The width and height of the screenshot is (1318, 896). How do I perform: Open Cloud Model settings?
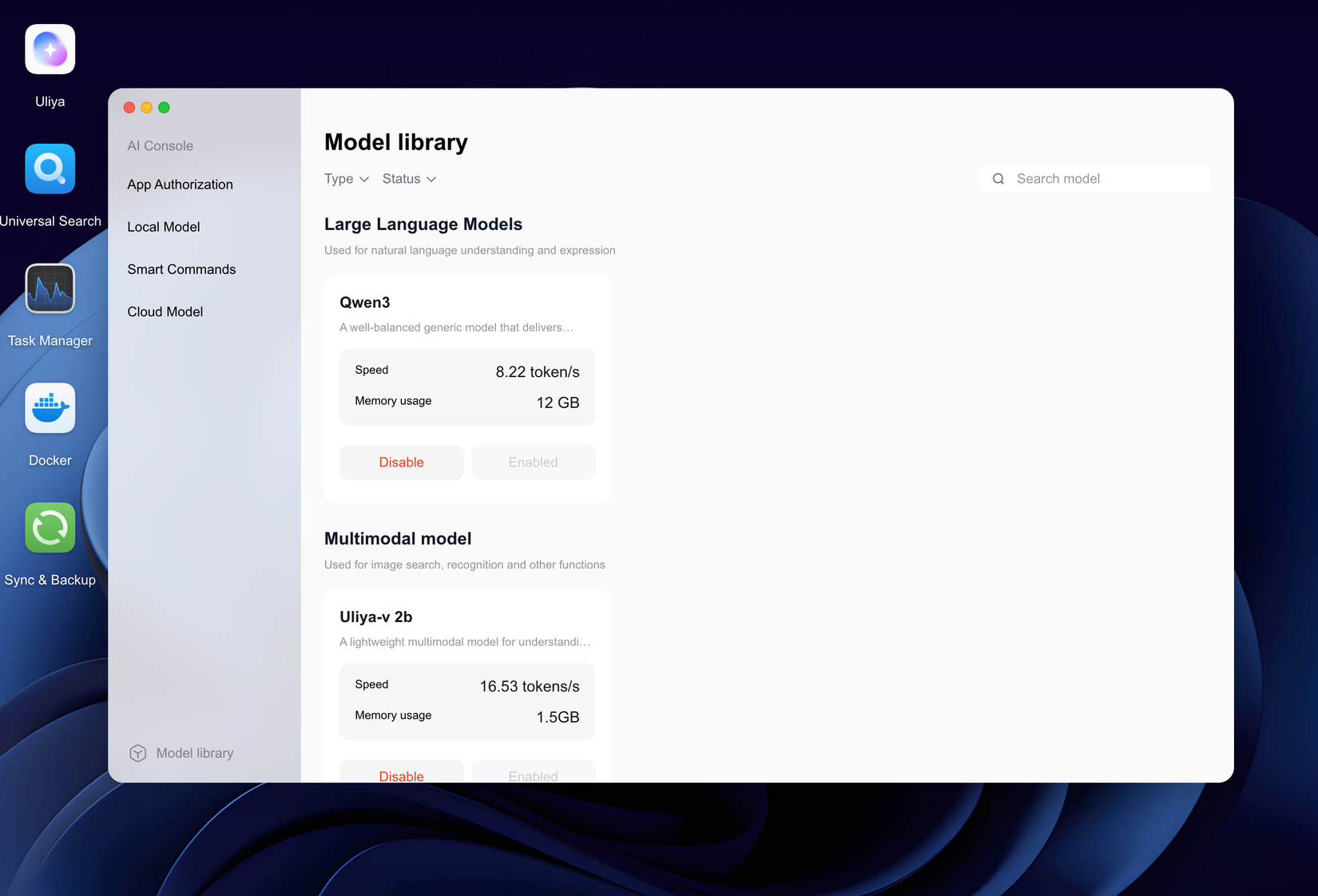coord(165,311)
